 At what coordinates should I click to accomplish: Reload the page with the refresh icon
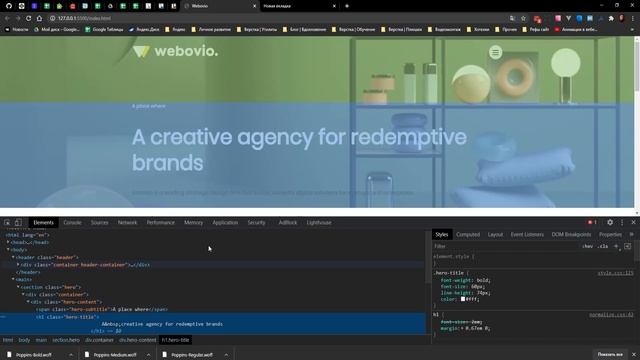[28, 18]
